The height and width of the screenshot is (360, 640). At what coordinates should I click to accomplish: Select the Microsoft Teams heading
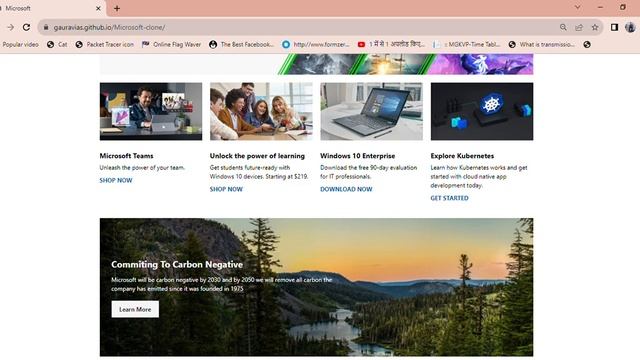(127, 156)
